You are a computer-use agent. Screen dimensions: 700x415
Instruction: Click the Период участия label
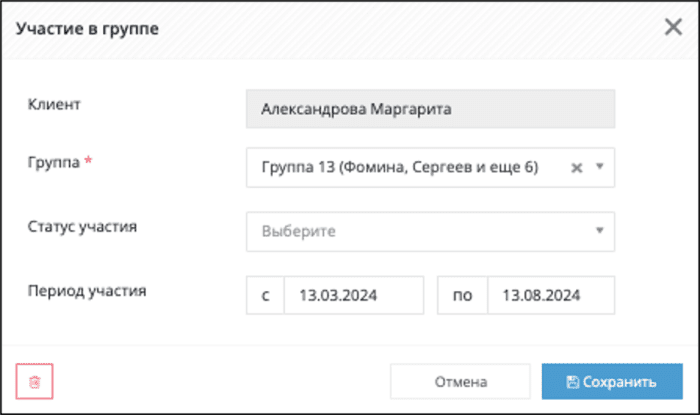click(x=87, y=290)
